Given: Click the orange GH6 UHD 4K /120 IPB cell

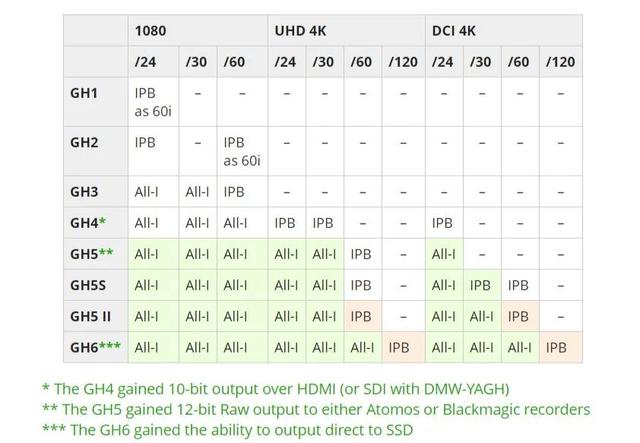Looking at the screenshot, I should point(404,347).
